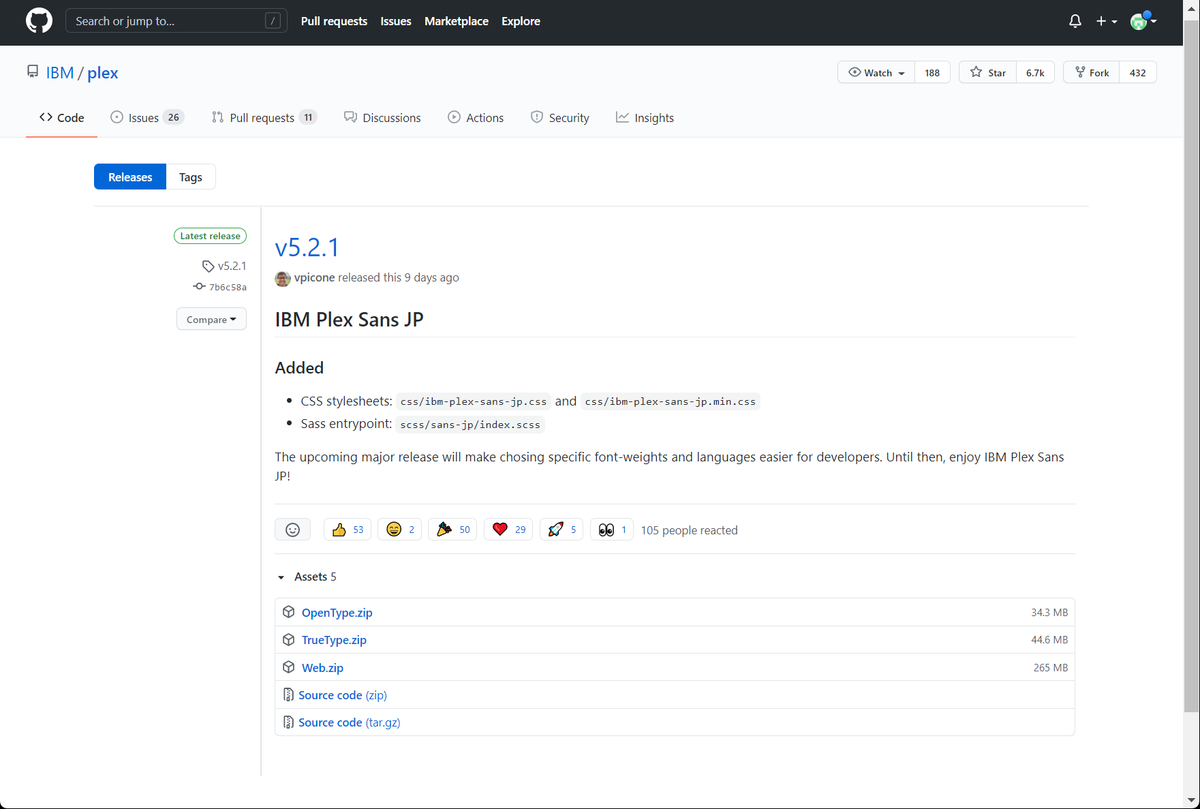
Task: Open the Compare dropdown
Action: pos(211,319)
